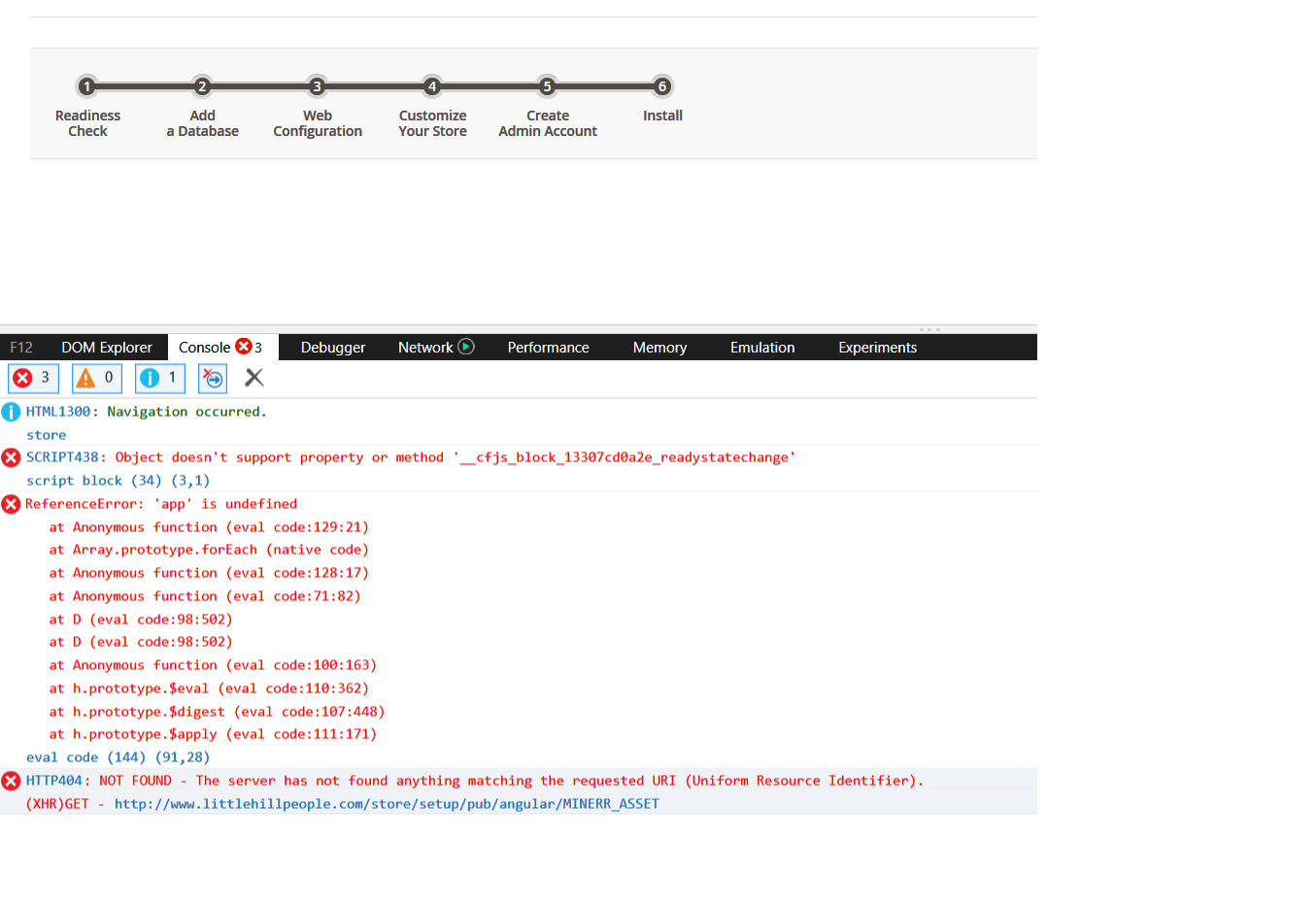Toggle the info messages filter showing 1
1316x906 pixels.
[160, 378]
